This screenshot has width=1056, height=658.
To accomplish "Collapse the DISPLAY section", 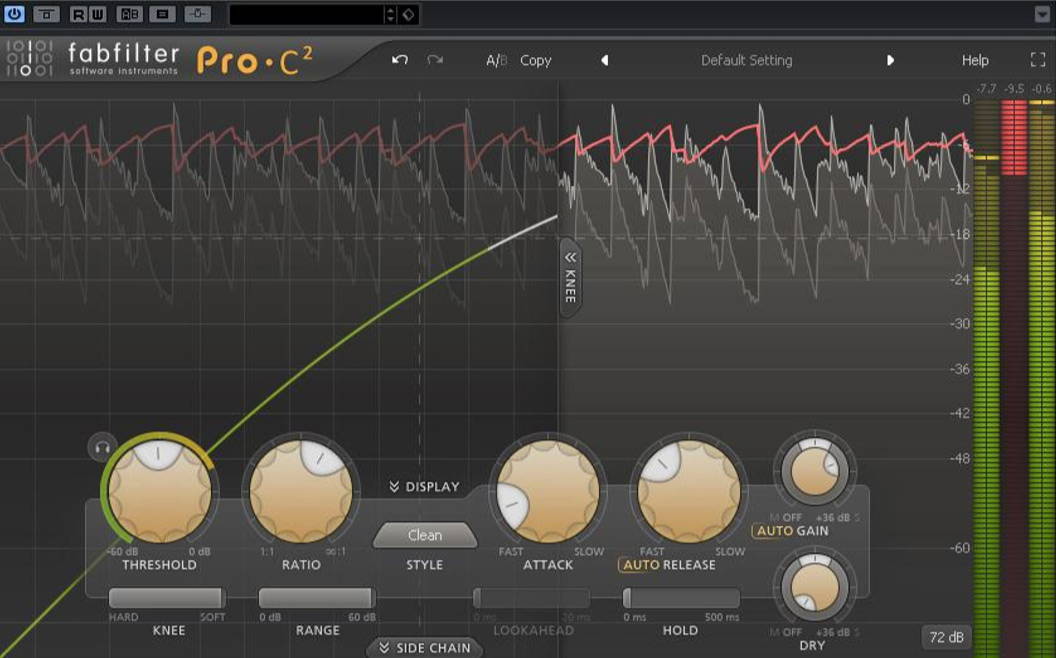I will [x=424, y=487].
